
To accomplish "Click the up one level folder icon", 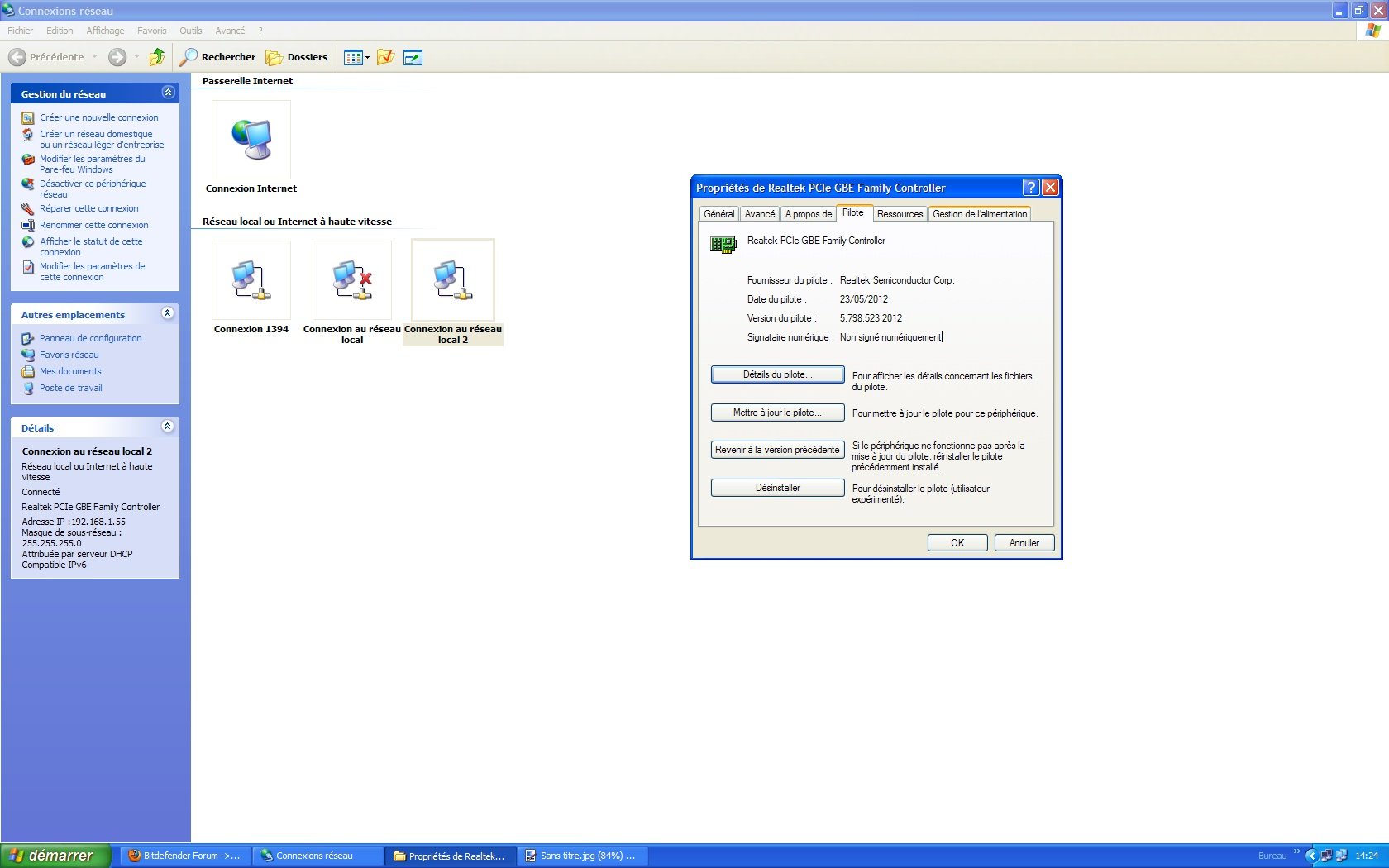I will pos(157,57).
